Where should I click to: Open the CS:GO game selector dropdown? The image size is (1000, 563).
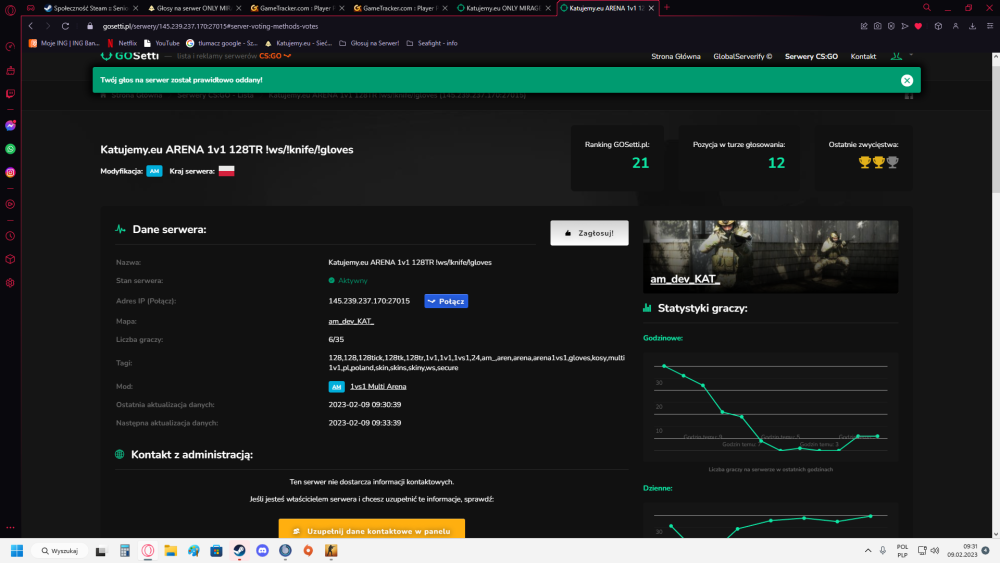coord(275,56)
